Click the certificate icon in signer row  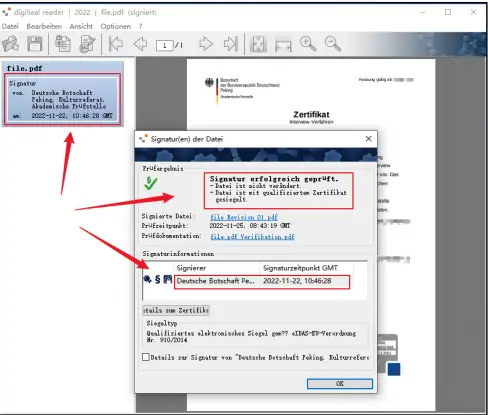tap(168, 279)
